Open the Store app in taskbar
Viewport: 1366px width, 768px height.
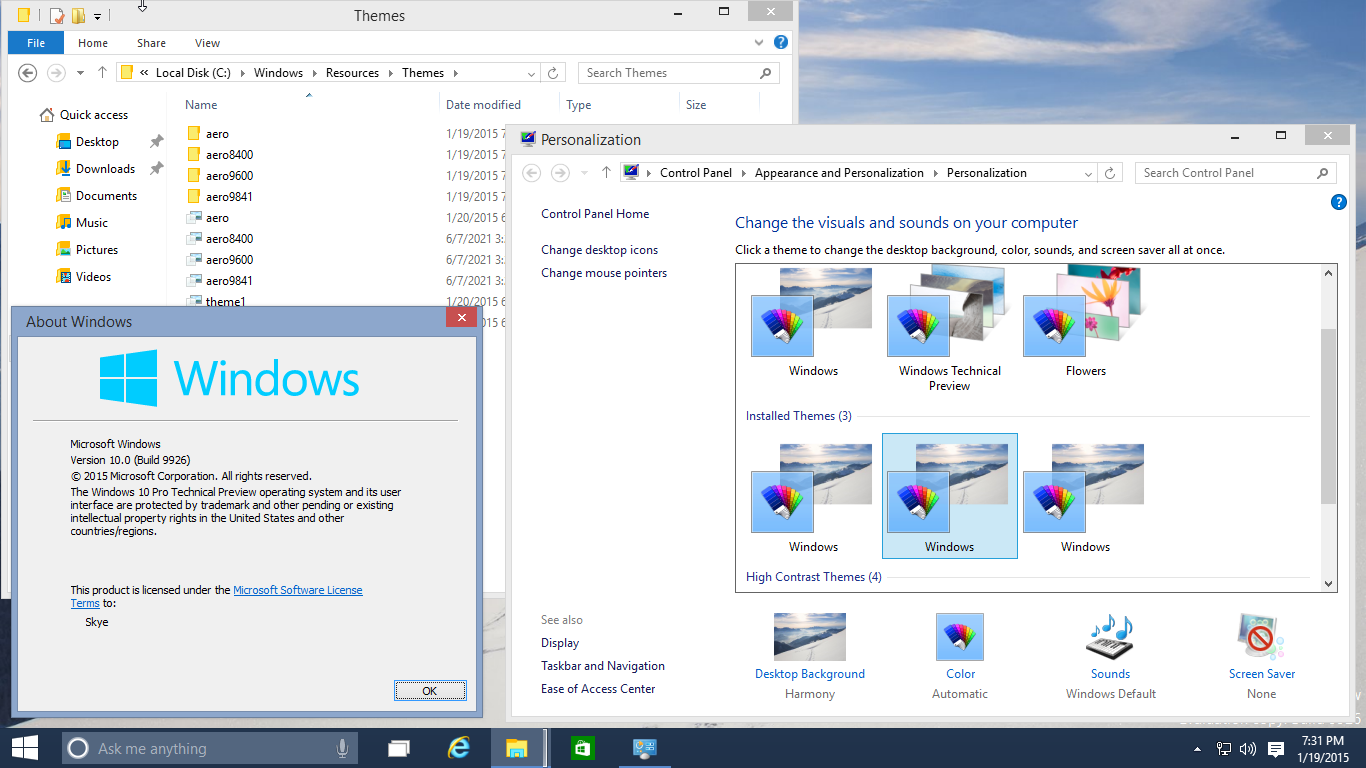pos(582,748)
